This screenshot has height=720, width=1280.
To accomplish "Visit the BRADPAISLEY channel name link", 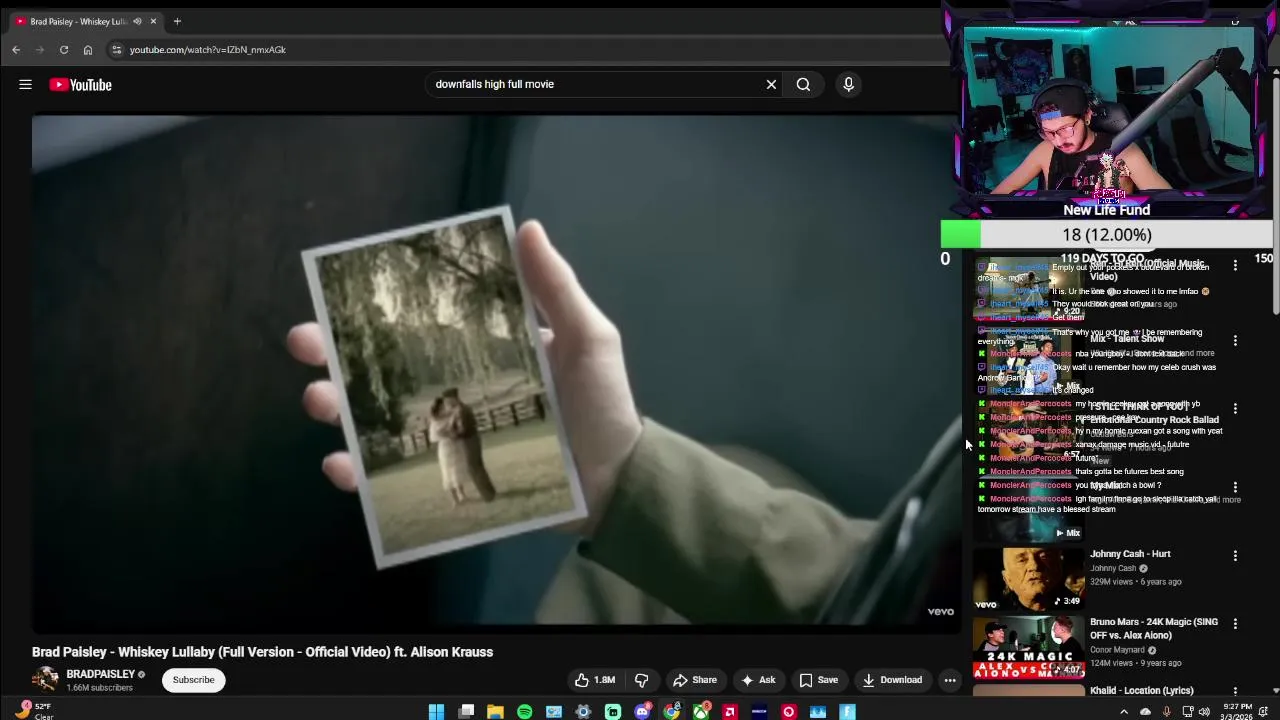I will [100, 675].
